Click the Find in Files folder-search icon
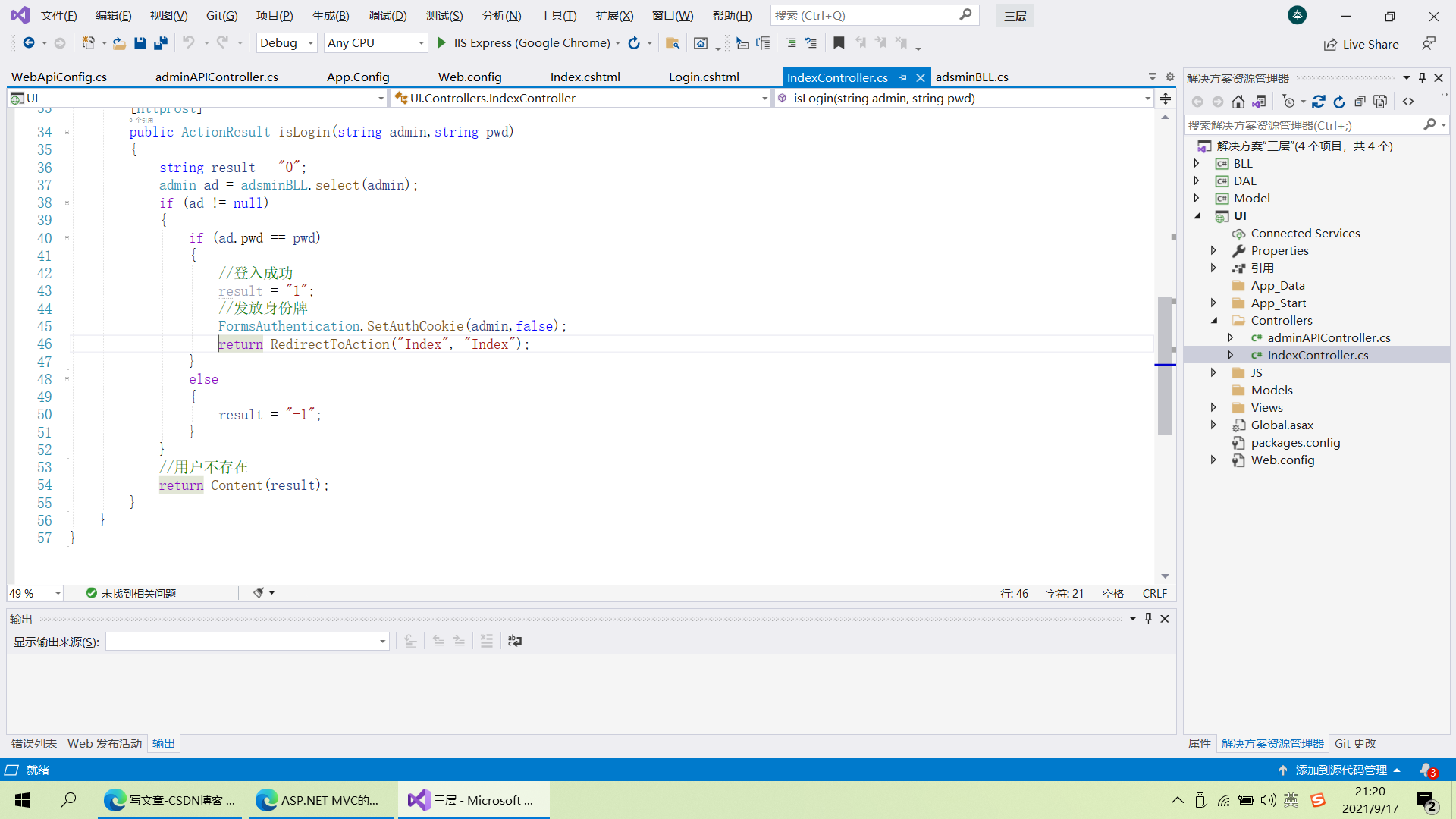The height and width of the screenshot is (819, 1456). tap(672, 43)
